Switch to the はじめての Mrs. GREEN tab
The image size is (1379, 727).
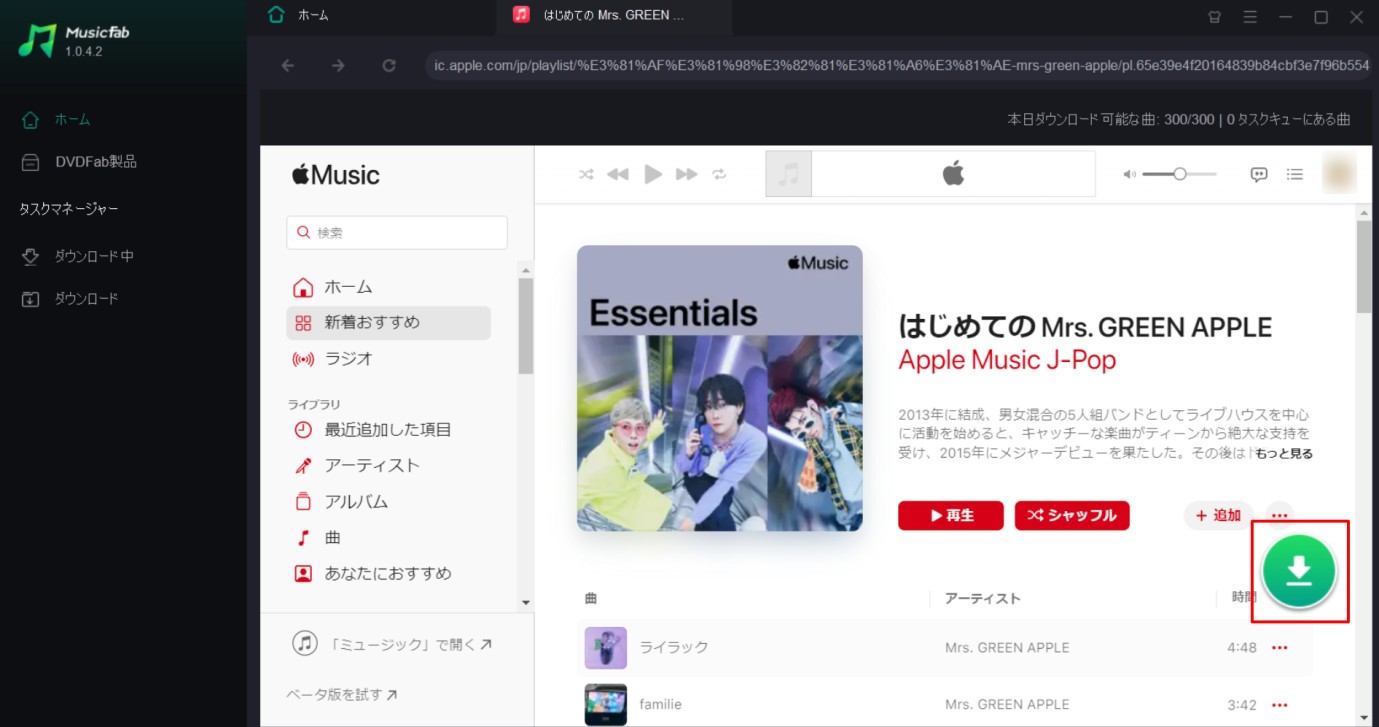pos(614,15)
